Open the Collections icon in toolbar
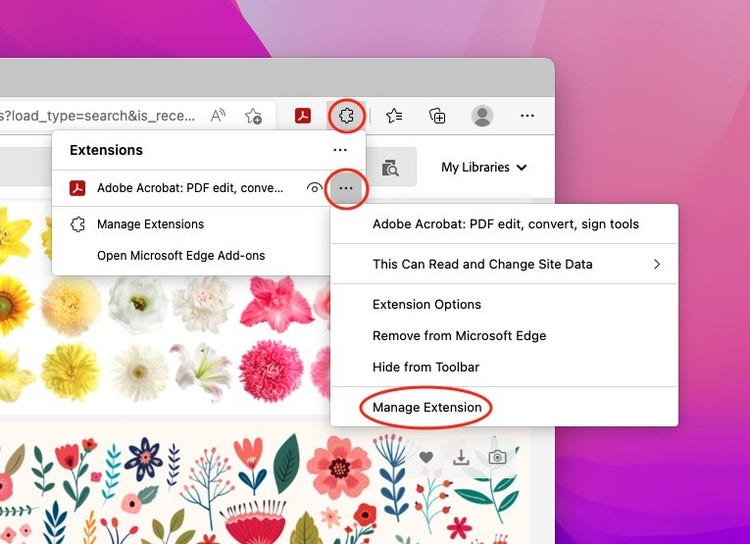Image resolution: width=750 pixels, height=544 pixels. [x=437, y=116]
